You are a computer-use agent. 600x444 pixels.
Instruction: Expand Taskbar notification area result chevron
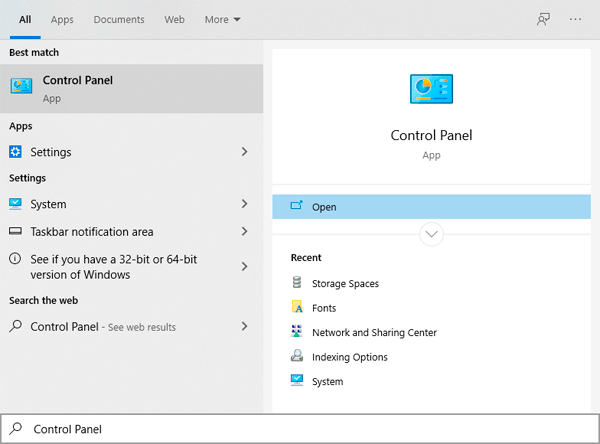pyautogui.click(x=245, y=231)
